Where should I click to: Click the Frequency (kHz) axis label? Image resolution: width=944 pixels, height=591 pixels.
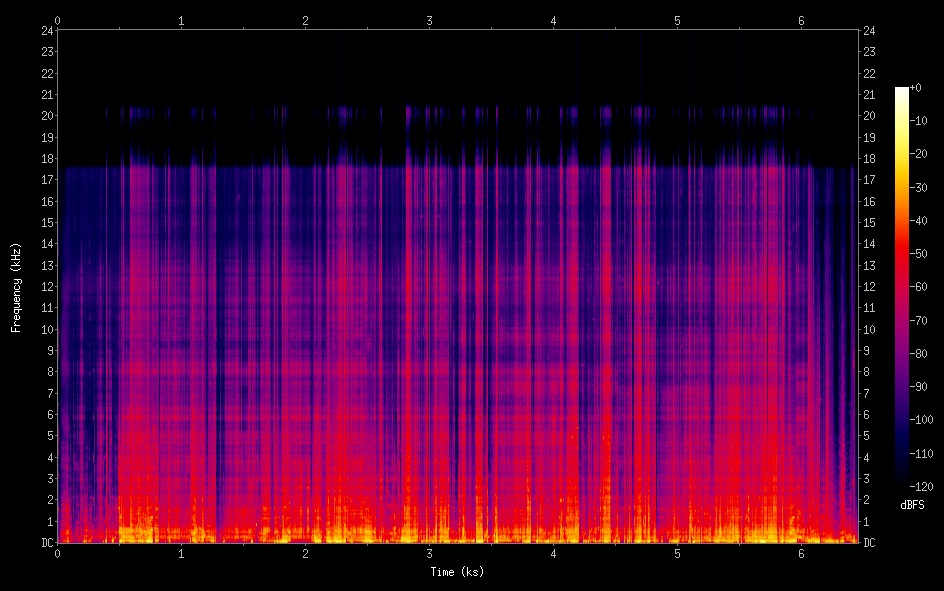point(16,286)
